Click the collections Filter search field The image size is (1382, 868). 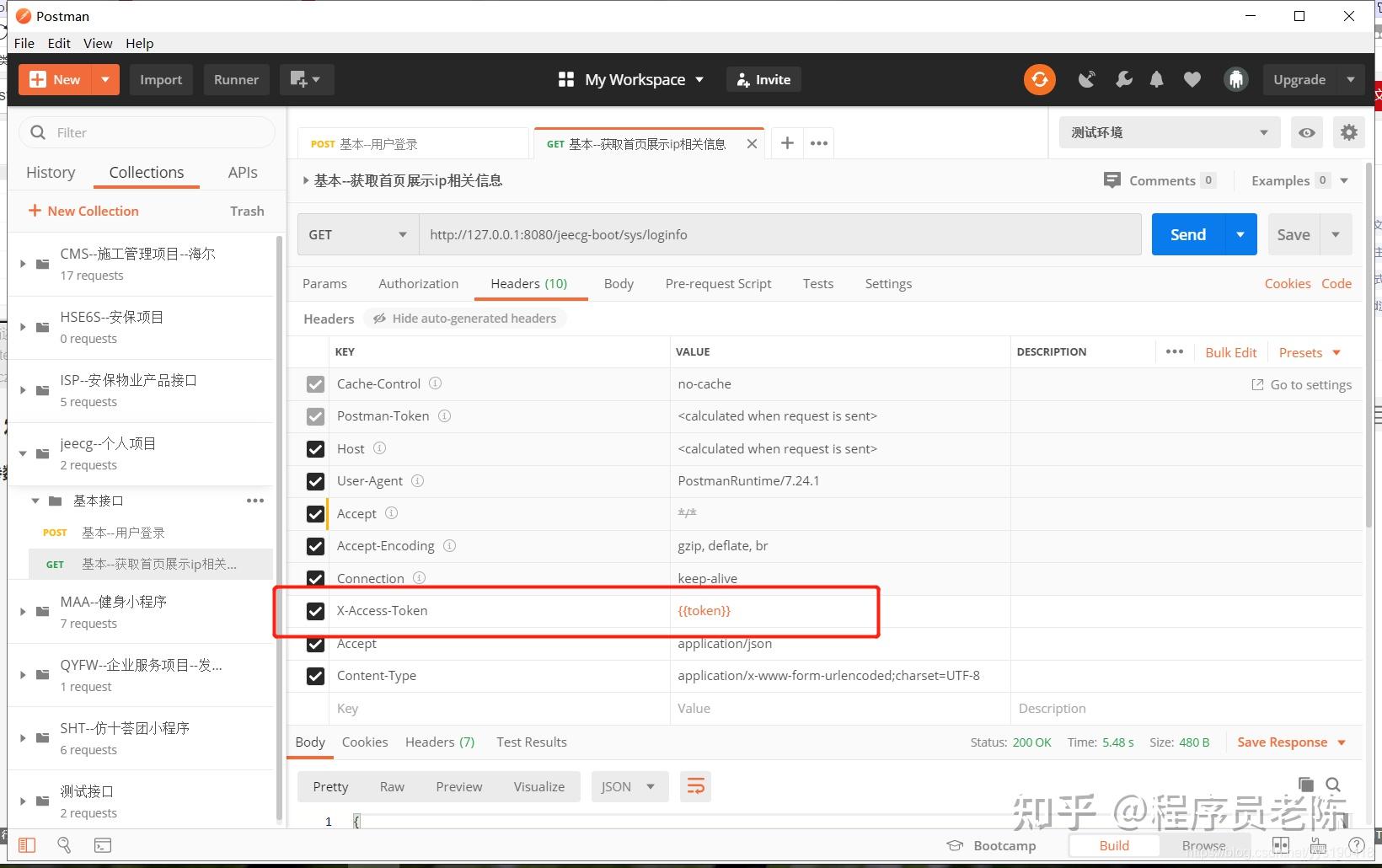147,132
